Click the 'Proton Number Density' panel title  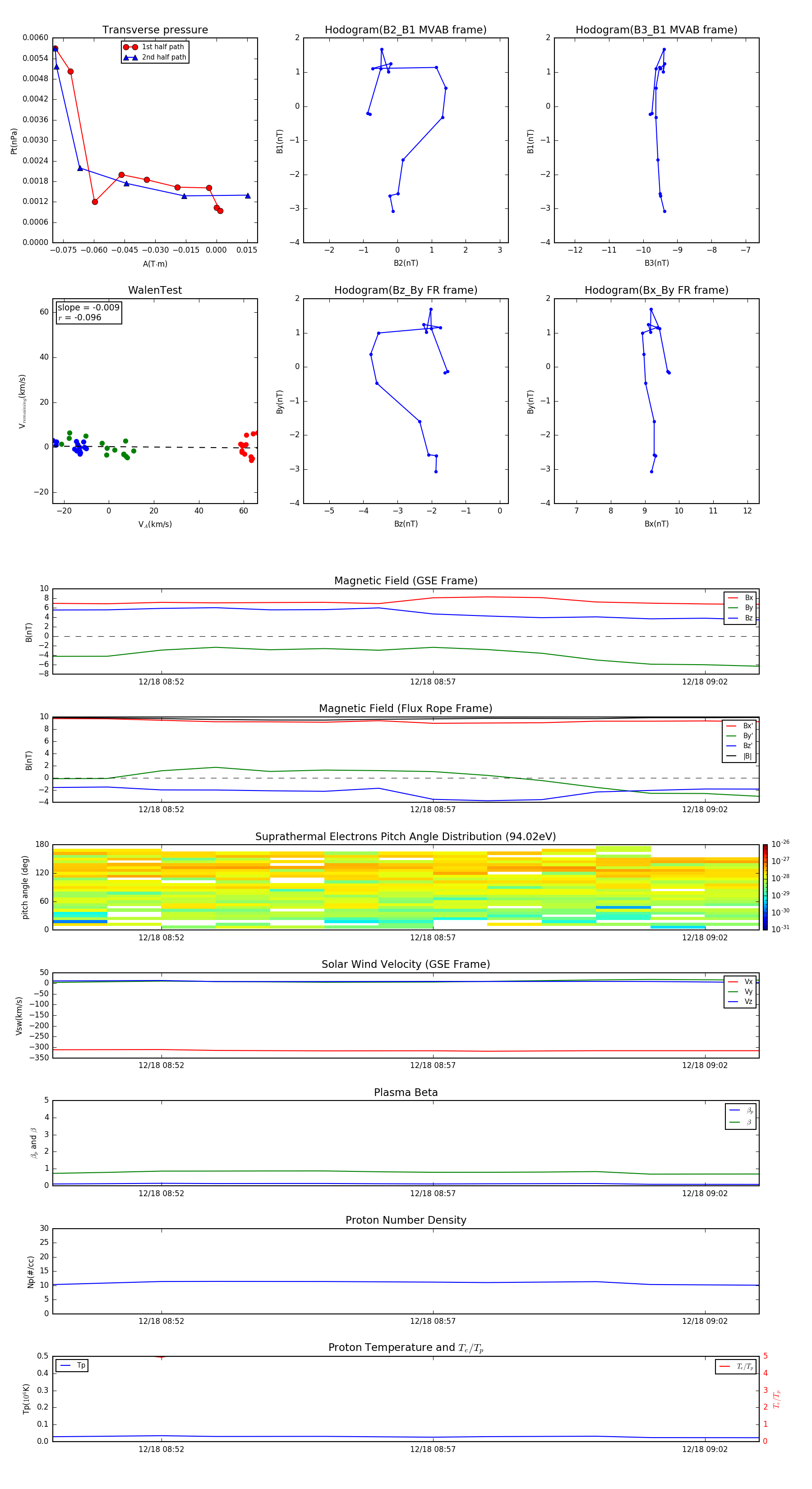(x=406, y=1220)
